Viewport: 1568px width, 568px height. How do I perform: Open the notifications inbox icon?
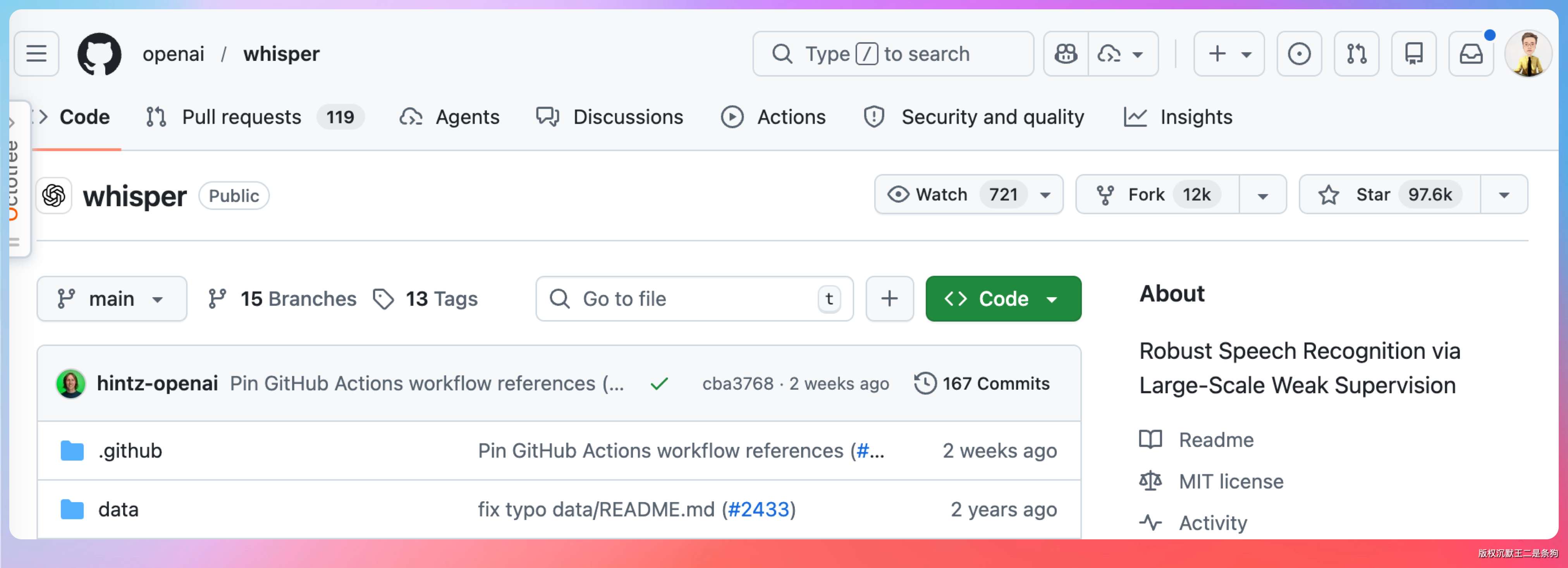click(x=1471, y=53)
